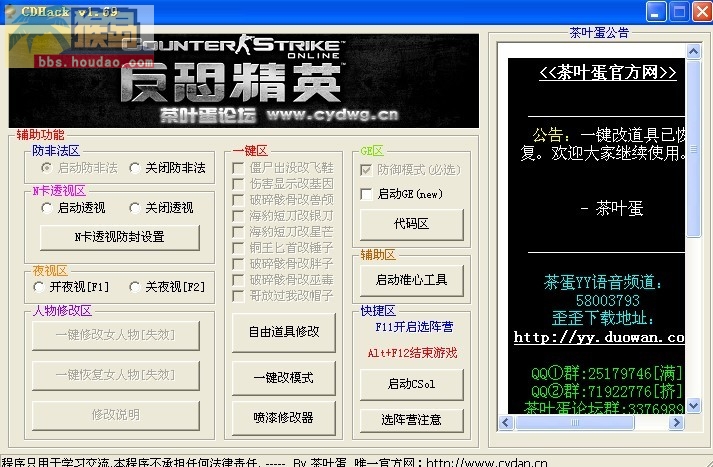
Task: Click announcement horizontal scrollbar thumb
Action: tap(575, 423)
